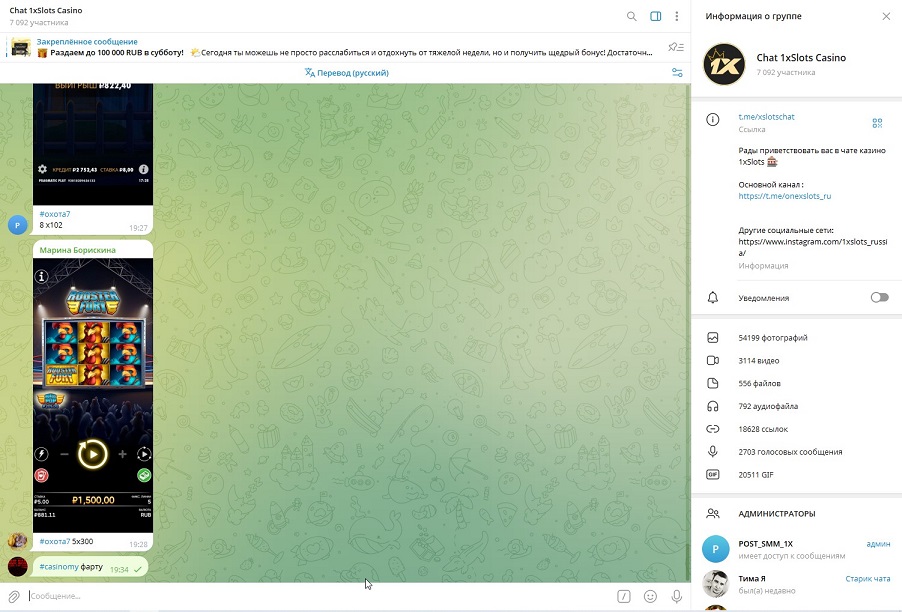Click the group info circle icon
902x612 pixels.
pos(713,120)
